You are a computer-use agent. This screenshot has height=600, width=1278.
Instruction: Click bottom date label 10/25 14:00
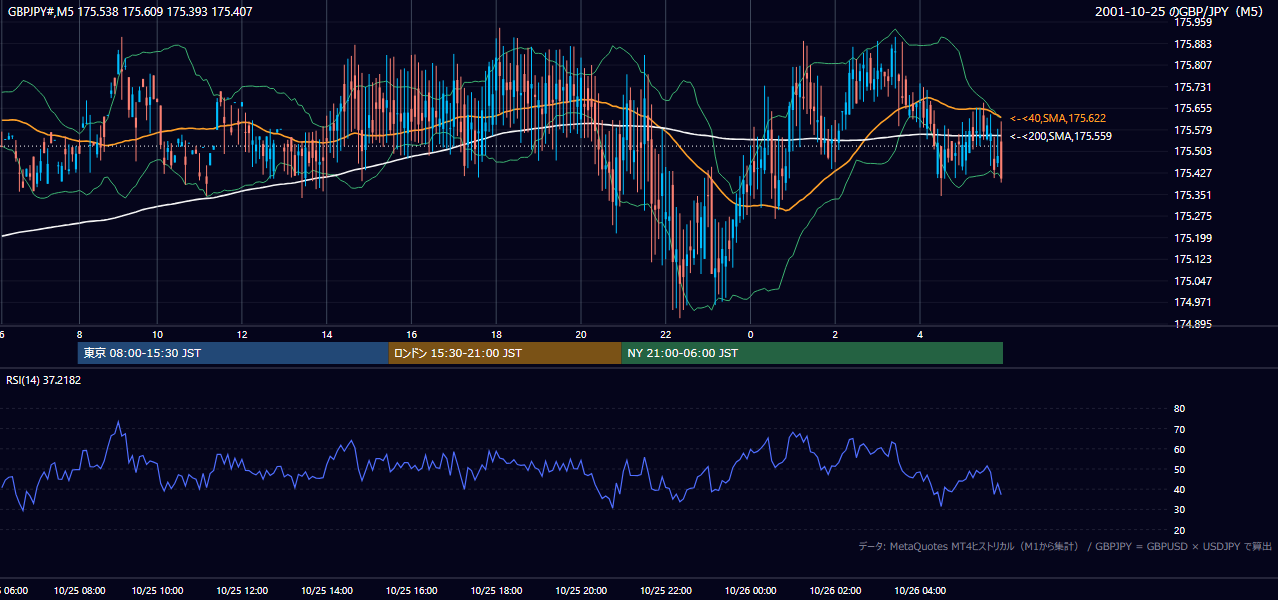(327, 591)
